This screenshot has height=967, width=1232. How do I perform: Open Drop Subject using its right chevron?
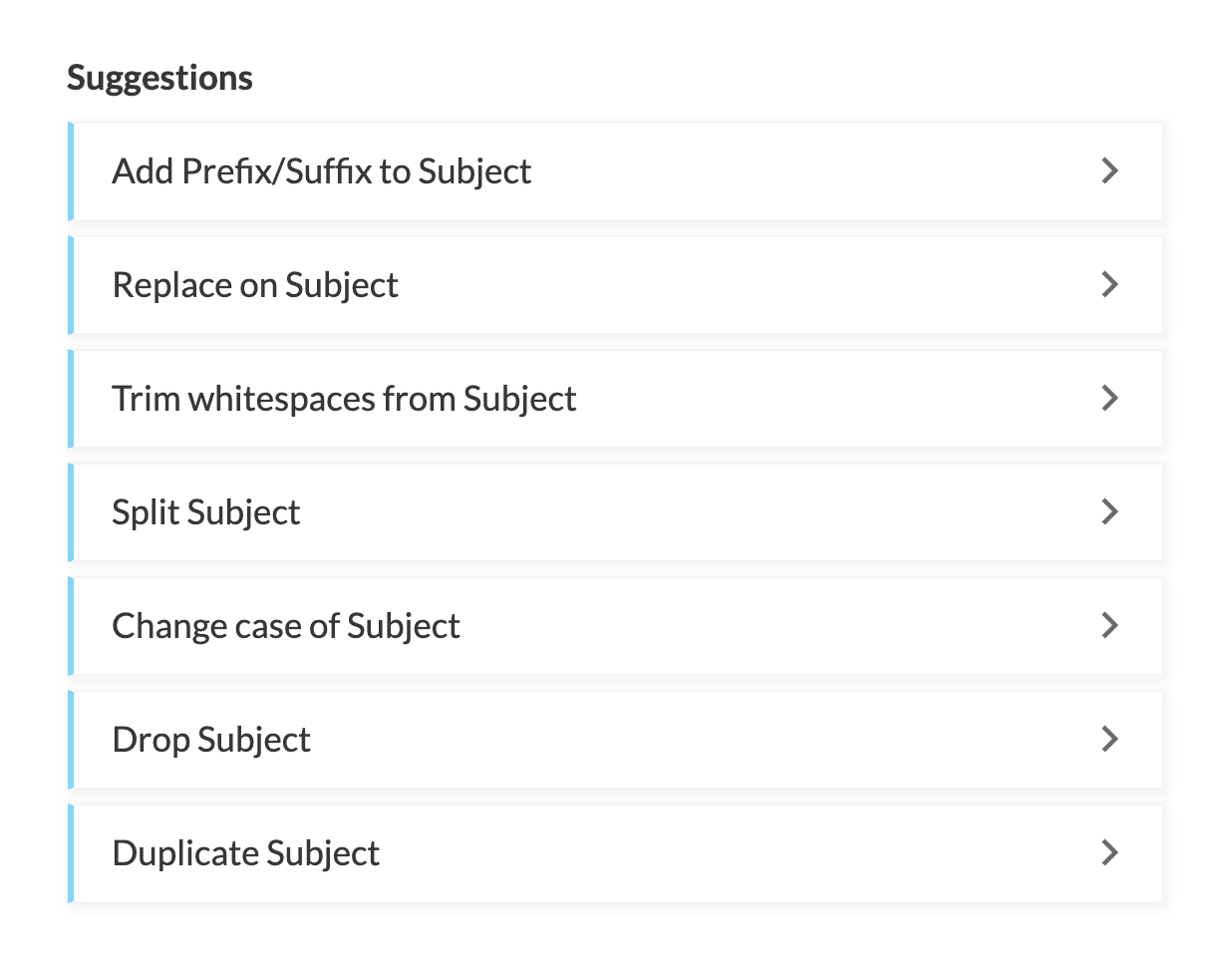click(1109, 740)
